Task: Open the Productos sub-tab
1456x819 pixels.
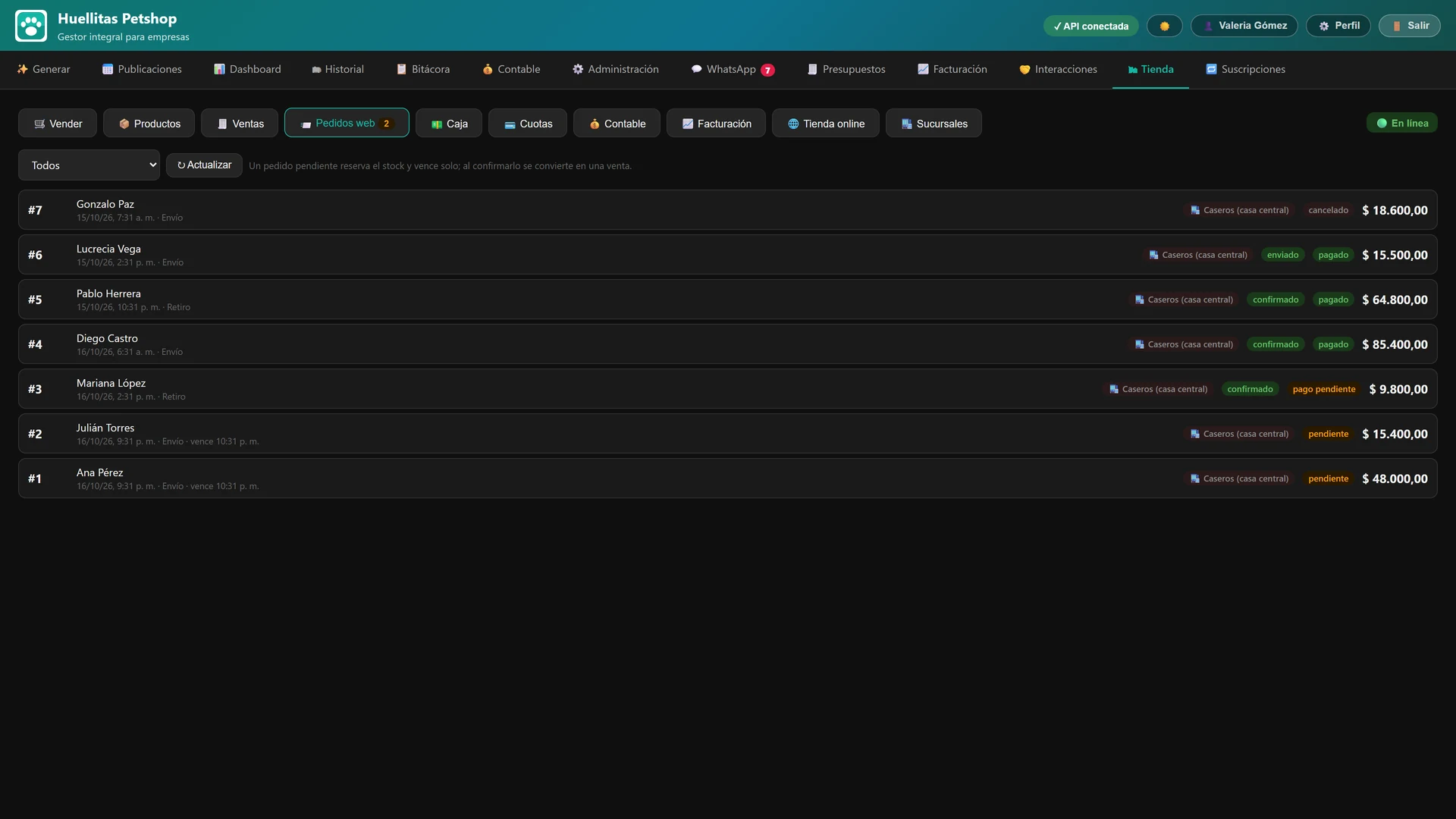Action: [149, 124]
